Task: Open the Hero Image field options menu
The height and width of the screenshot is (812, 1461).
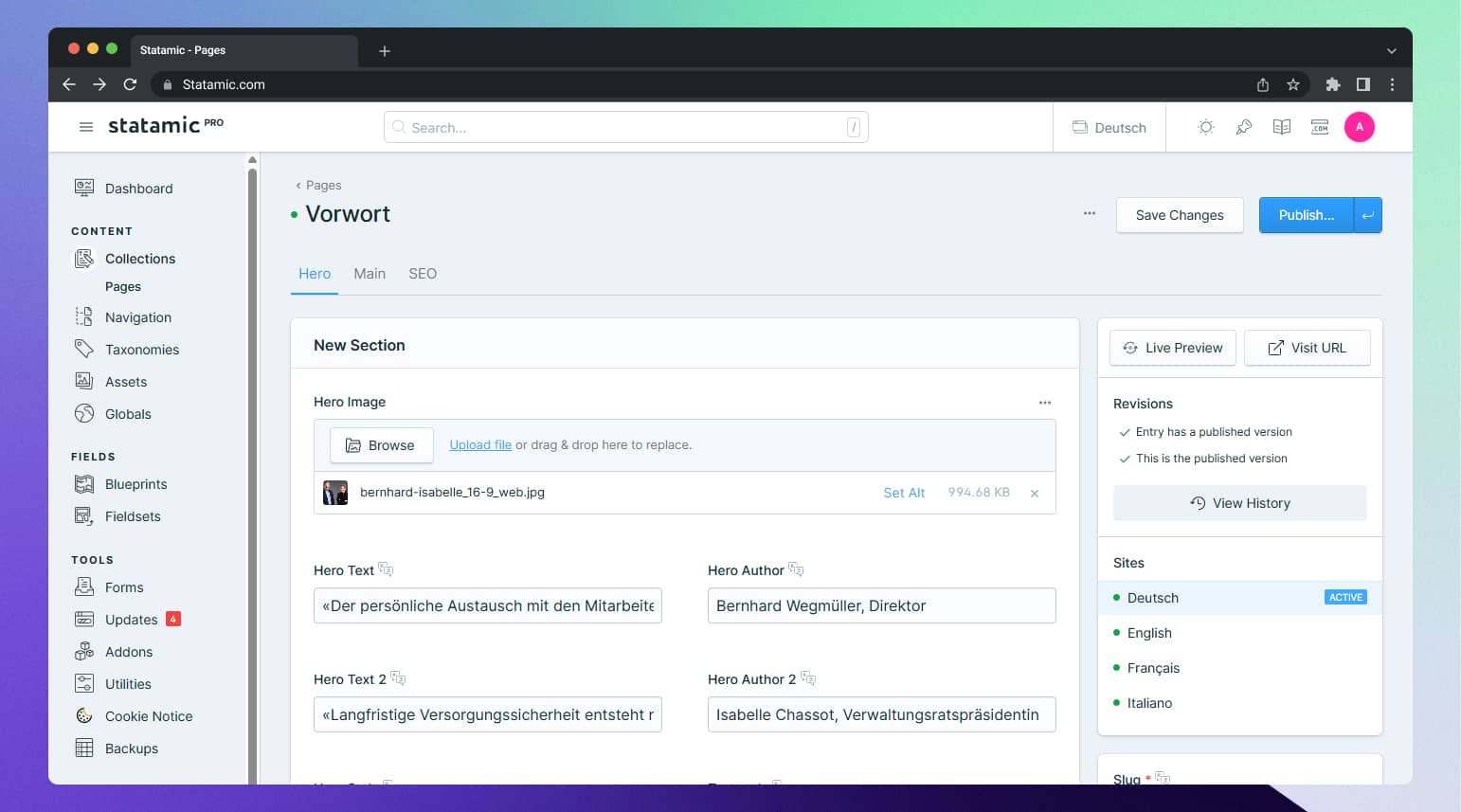Action: pos(1045,402)
